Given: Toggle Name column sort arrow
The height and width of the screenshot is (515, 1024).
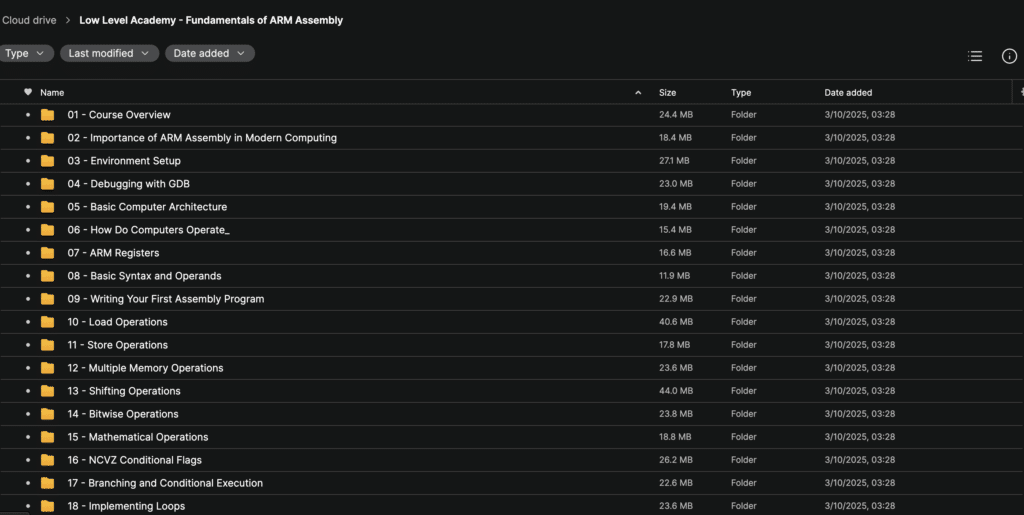Looking at the screenshot, I should [638, 93].
